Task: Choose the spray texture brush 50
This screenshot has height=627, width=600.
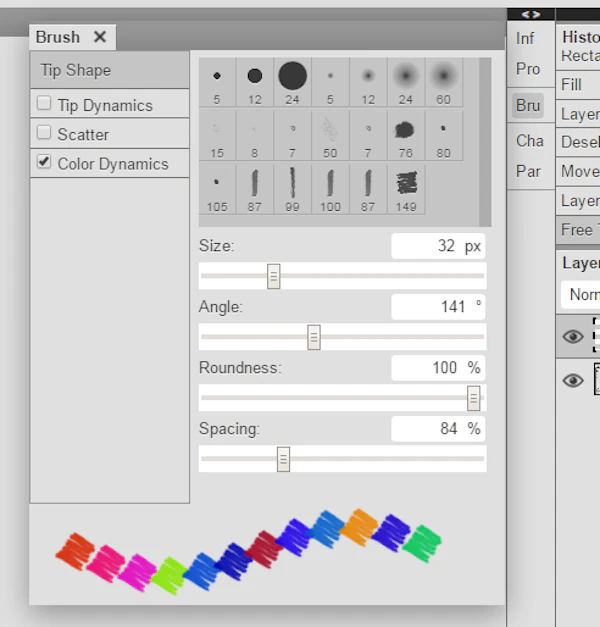Action: (330, 136)
